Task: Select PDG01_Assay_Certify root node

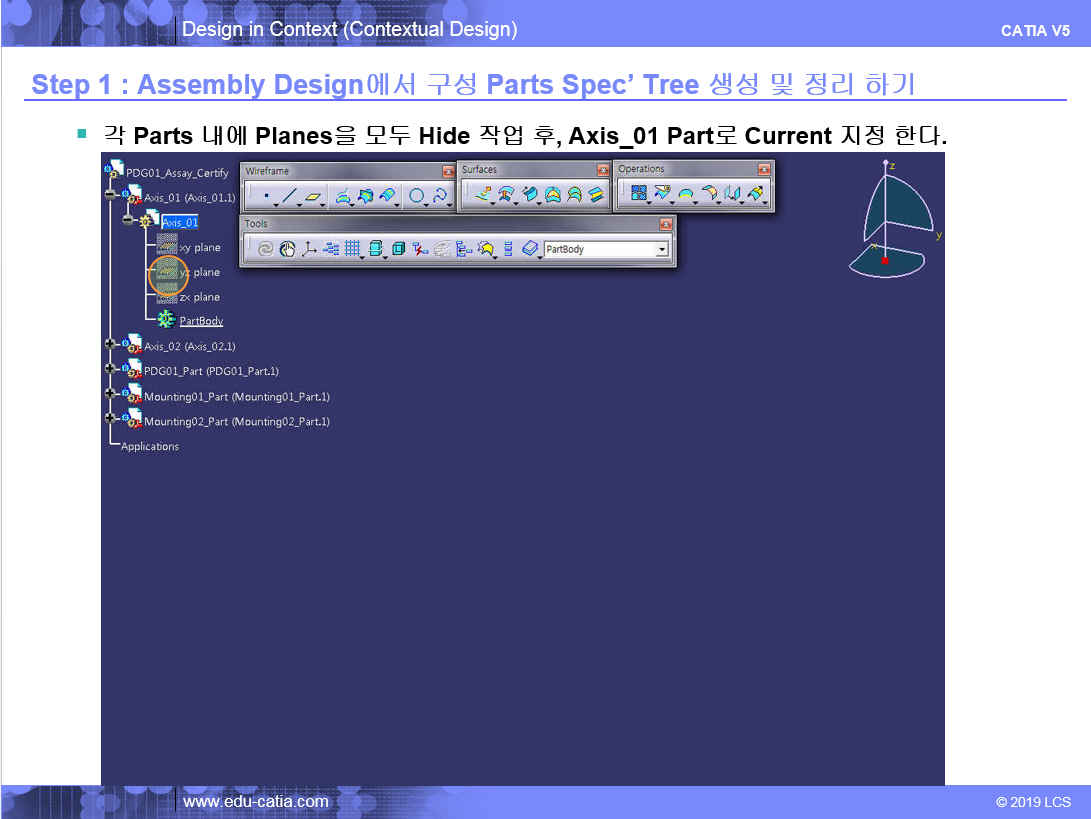Action: pyautogui.click(x=177, y=173)
